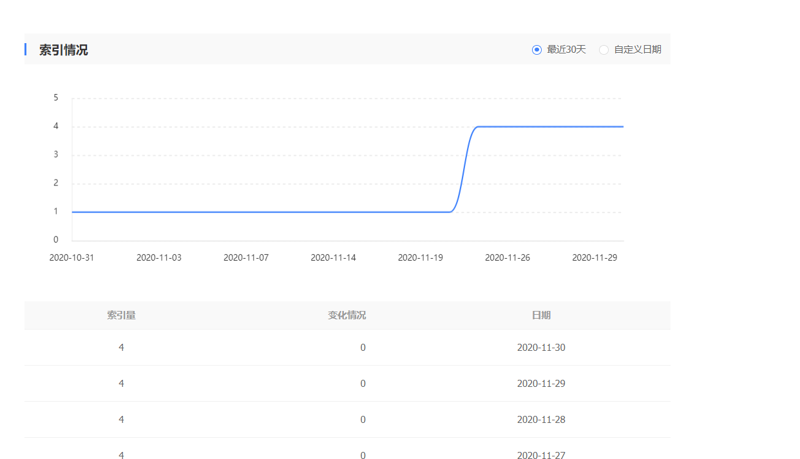Click the 2020-11-19 x-axis label

coord(420,258)
